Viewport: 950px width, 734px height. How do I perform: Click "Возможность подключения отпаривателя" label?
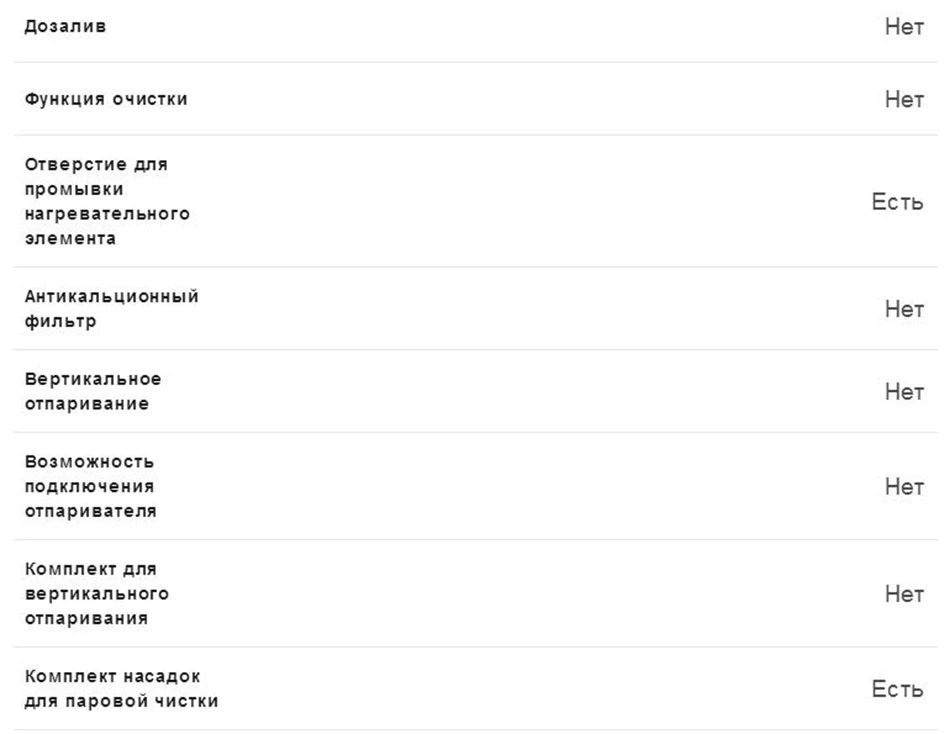tap(90, 487)
